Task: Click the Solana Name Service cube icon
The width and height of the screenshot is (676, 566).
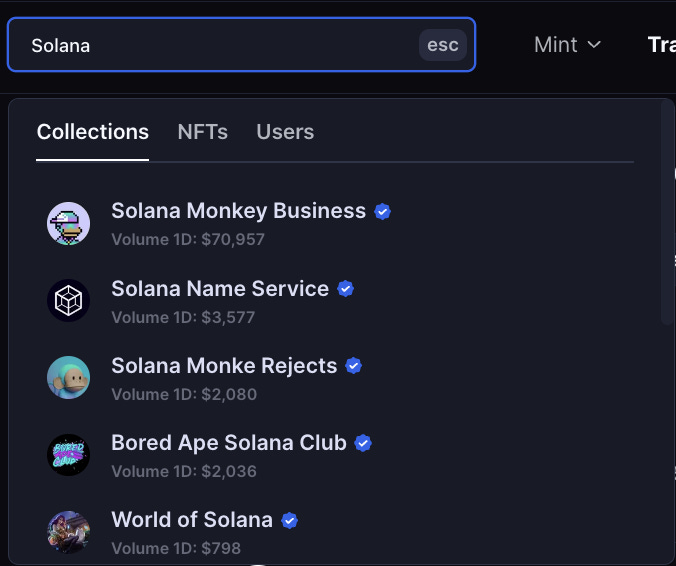Action: click(x=69, y=300)
